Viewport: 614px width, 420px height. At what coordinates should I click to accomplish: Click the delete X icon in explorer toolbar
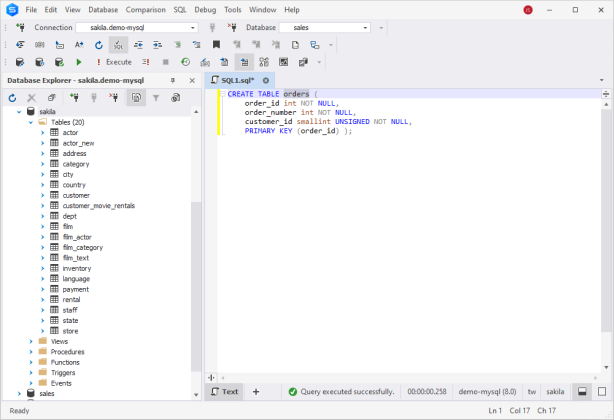(x=32, y=98)
